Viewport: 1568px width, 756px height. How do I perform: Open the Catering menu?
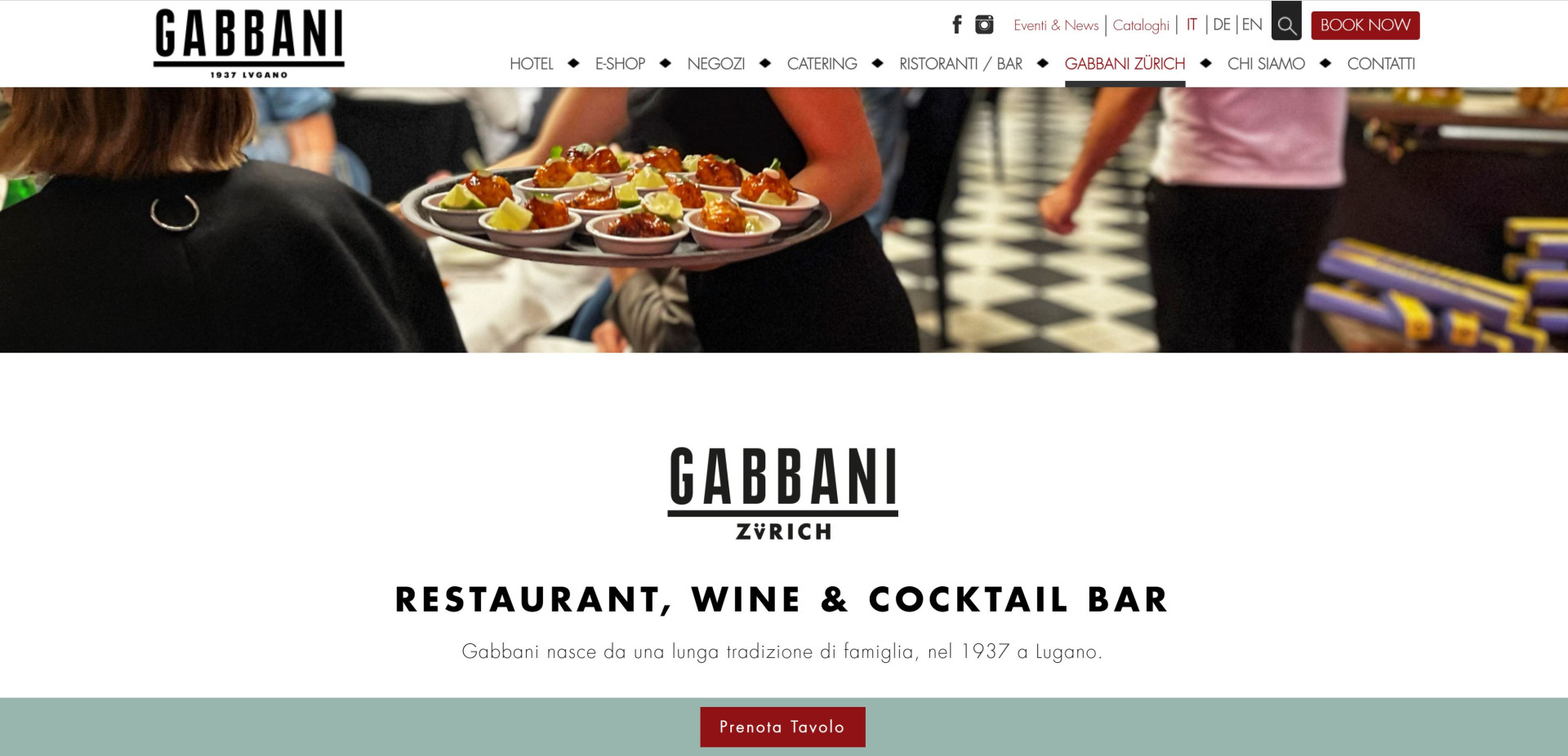(822, 64)
